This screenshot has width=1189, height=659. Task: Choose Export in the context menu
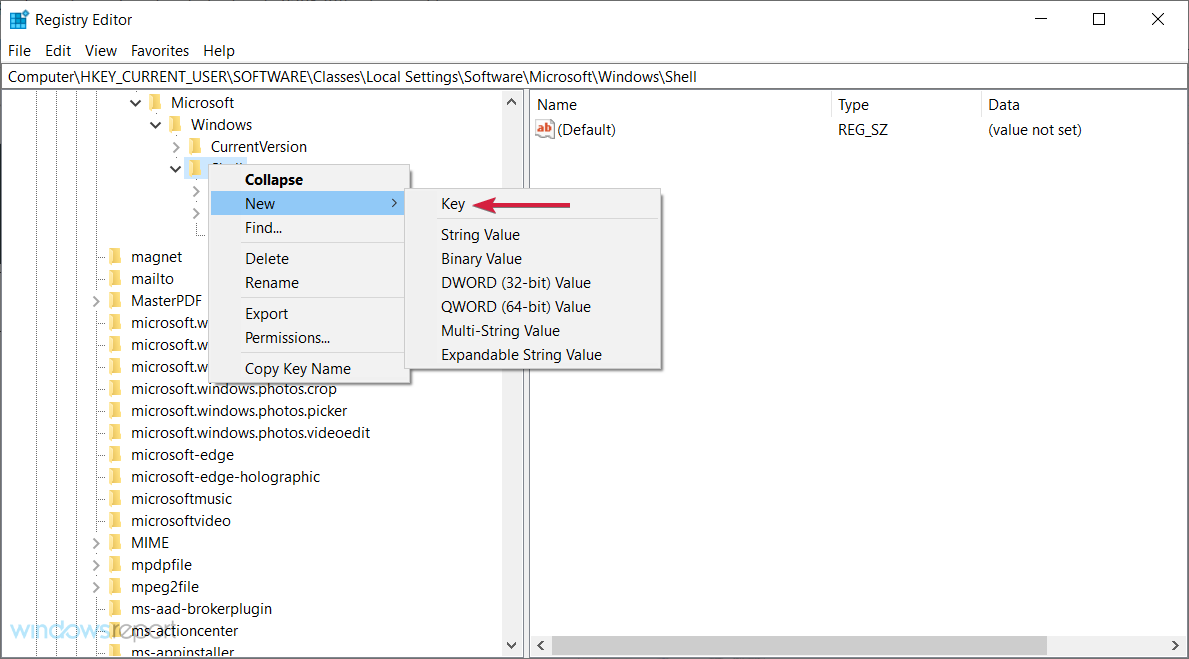tap(309, 314)
